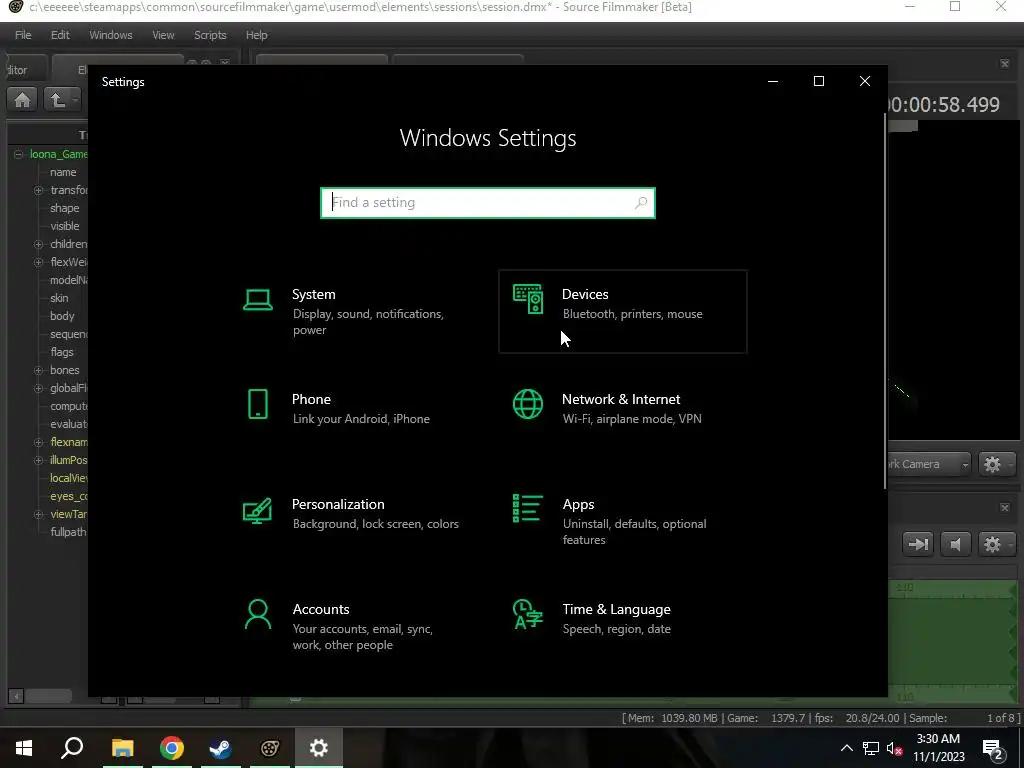Viewport: 1024px width, 768px height.
Task: Open the Edit menu
Action: (x=60, y=35)
